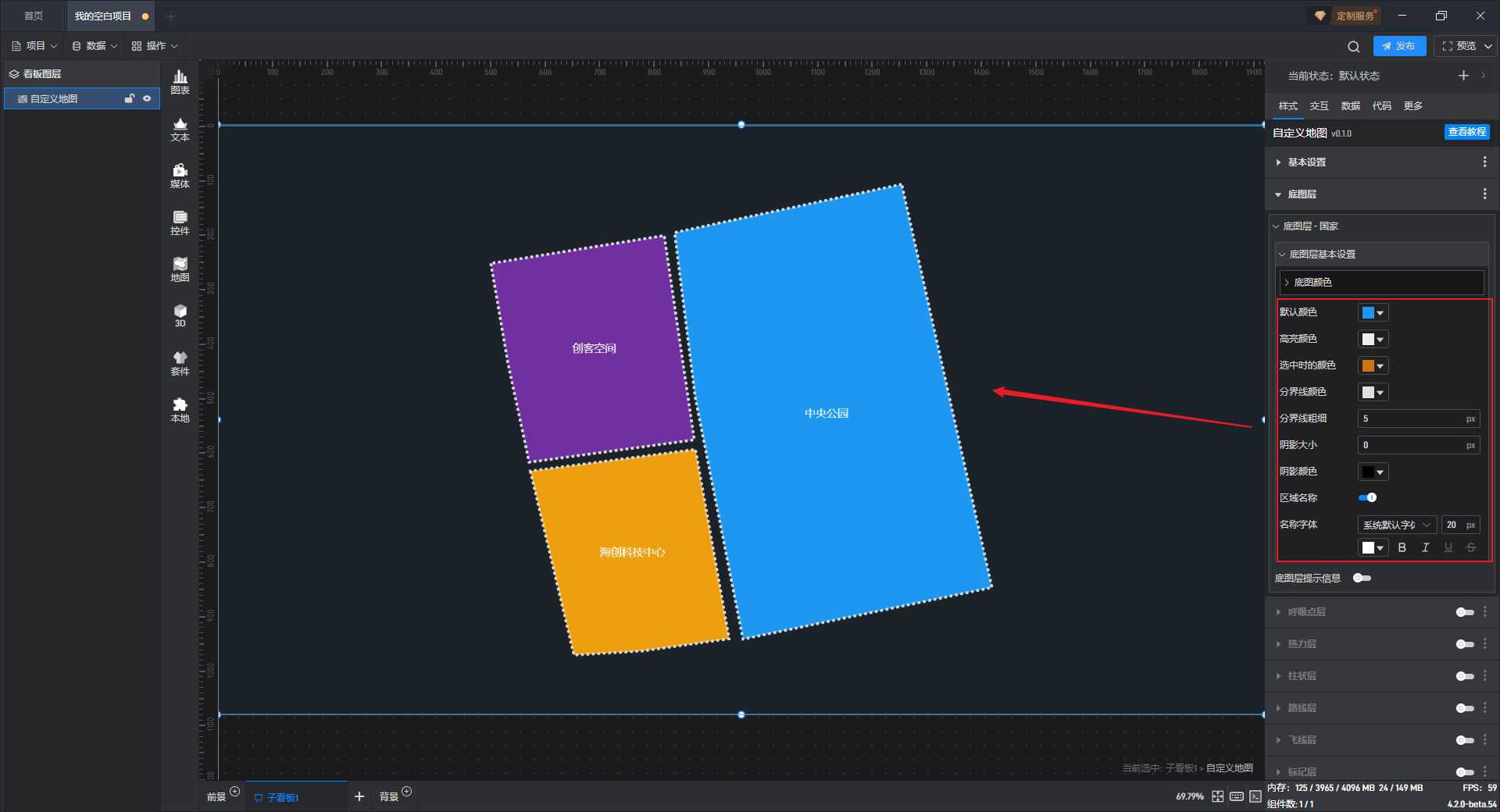Hide the 自定义地图 layer with the eye icon
This screenshot has width=1500, height=812.
(147, 98)
